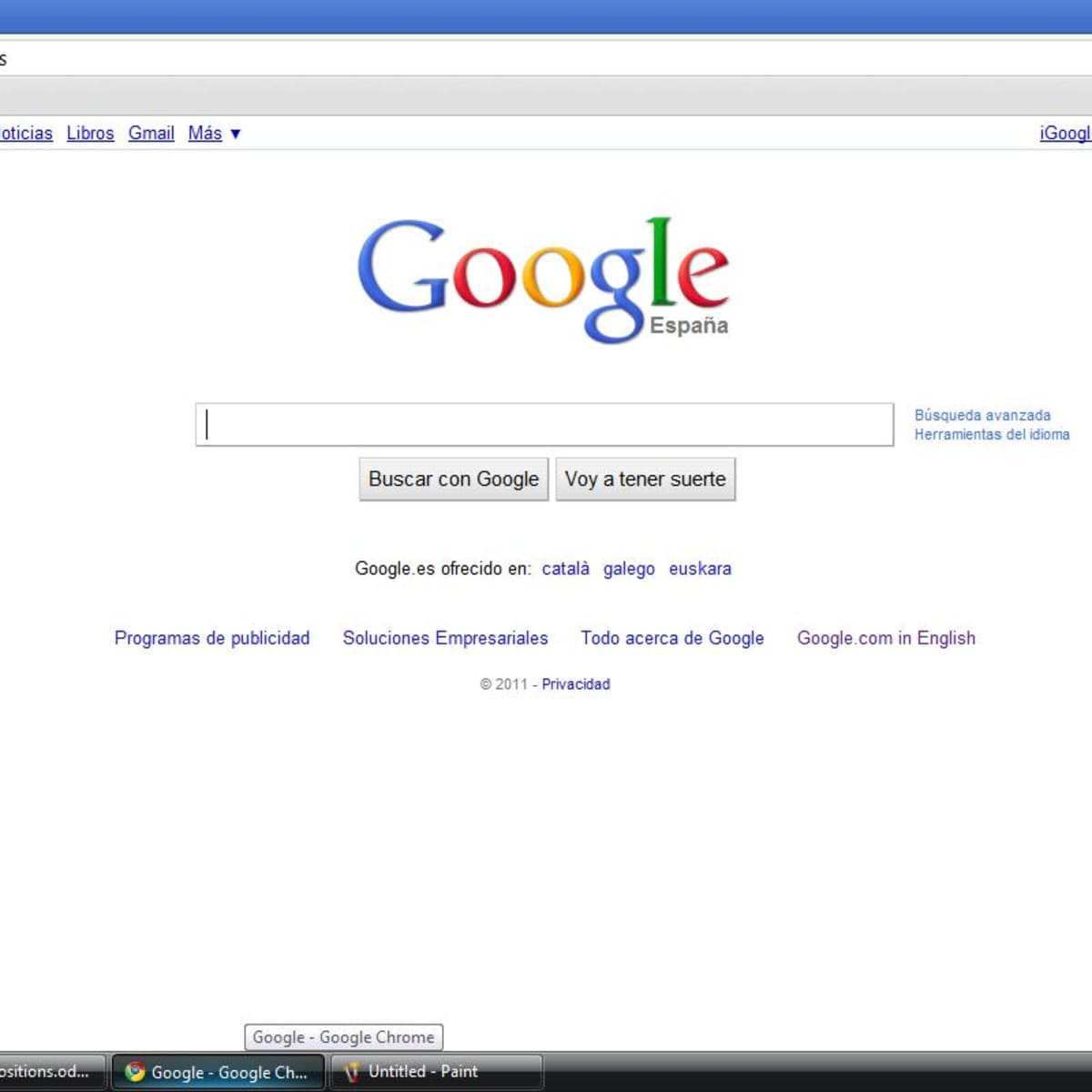Open the Libros link in top bar
The width and height of the screenshot is (1092, 1092).
point(90,133)
